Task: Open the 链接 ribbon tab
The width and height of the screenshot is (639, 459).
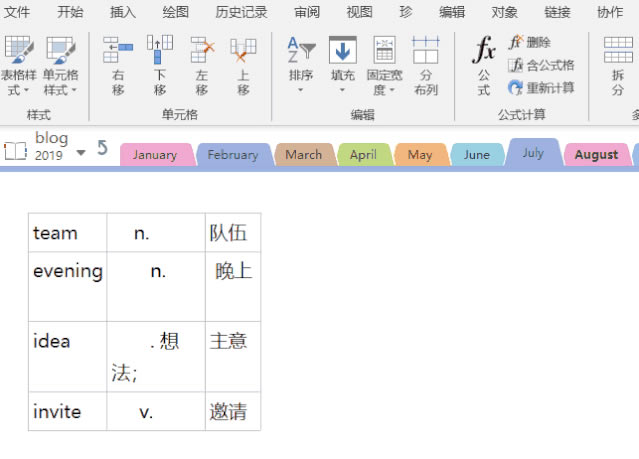Action: (x=557, y=12)
